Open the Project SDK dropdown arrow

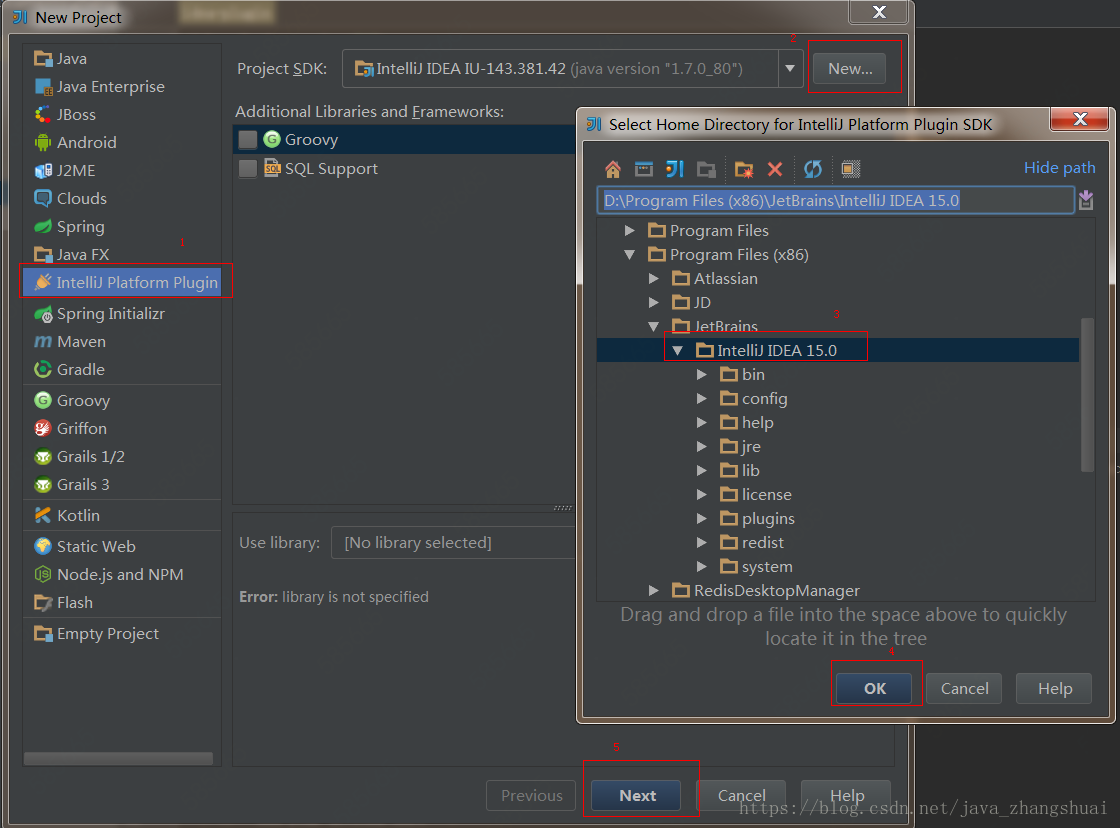790,69
